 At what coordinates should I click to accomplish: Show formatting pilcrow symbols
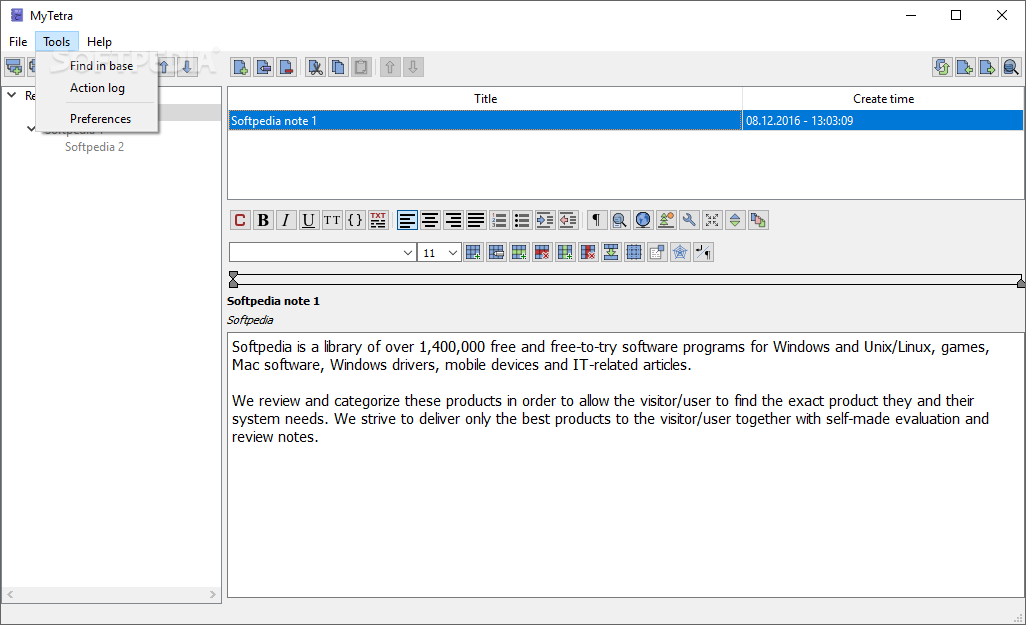[x=596, y=220]
